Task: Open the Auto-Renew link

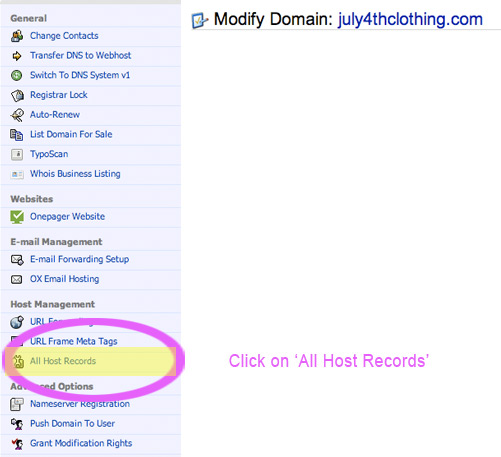Action: (55, 114)
